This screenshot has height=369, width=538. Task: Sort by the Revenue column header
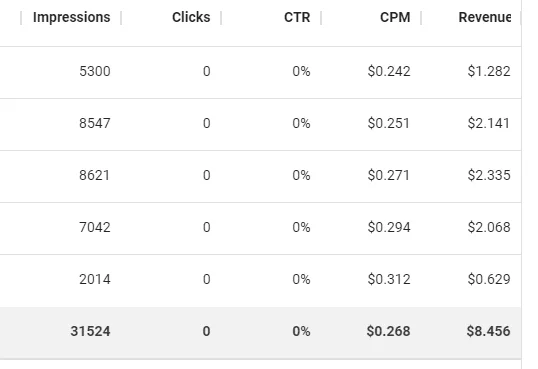tap(485, 17)
